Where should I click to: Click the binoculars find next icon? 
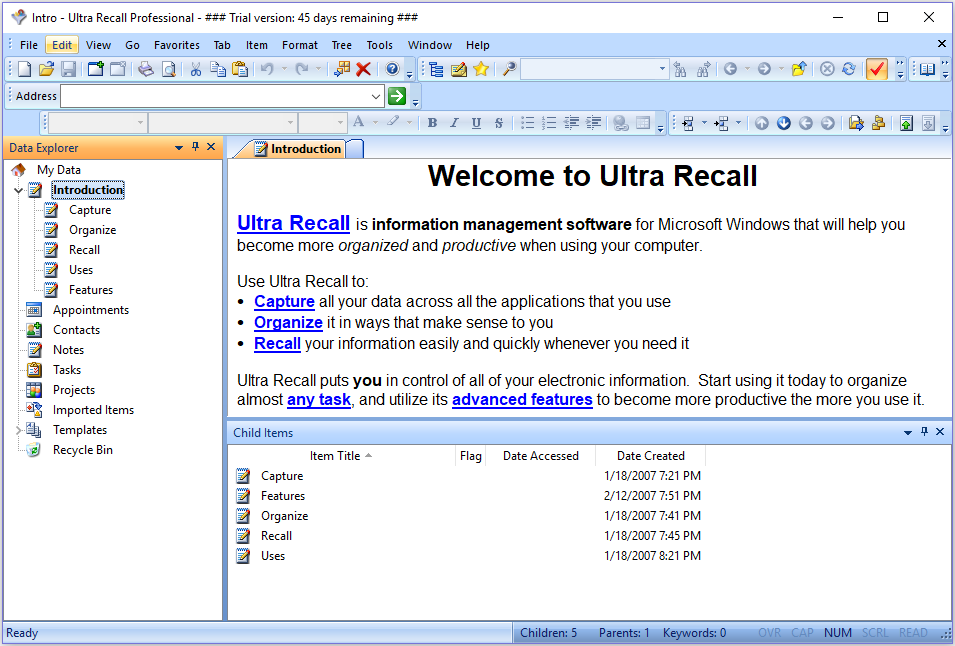coord(703,69)
